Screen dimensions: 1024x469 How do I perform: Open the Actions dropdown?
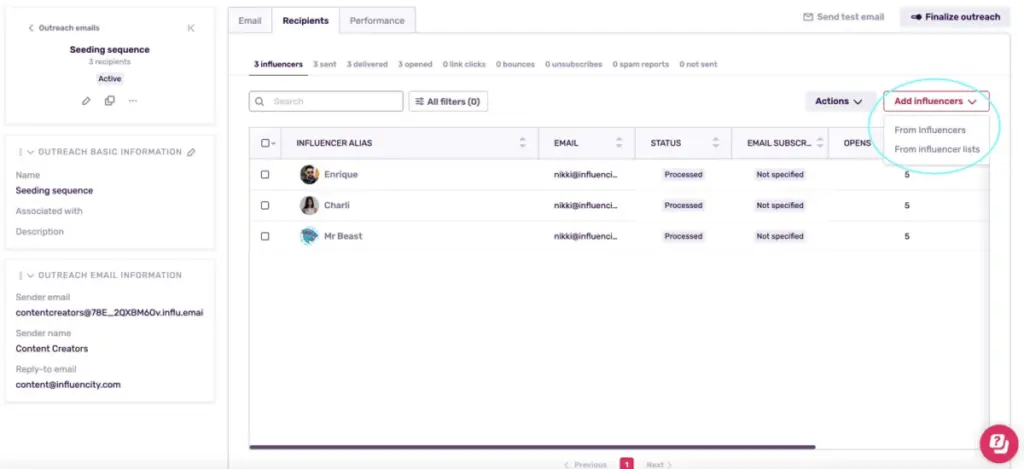[839, 101]
